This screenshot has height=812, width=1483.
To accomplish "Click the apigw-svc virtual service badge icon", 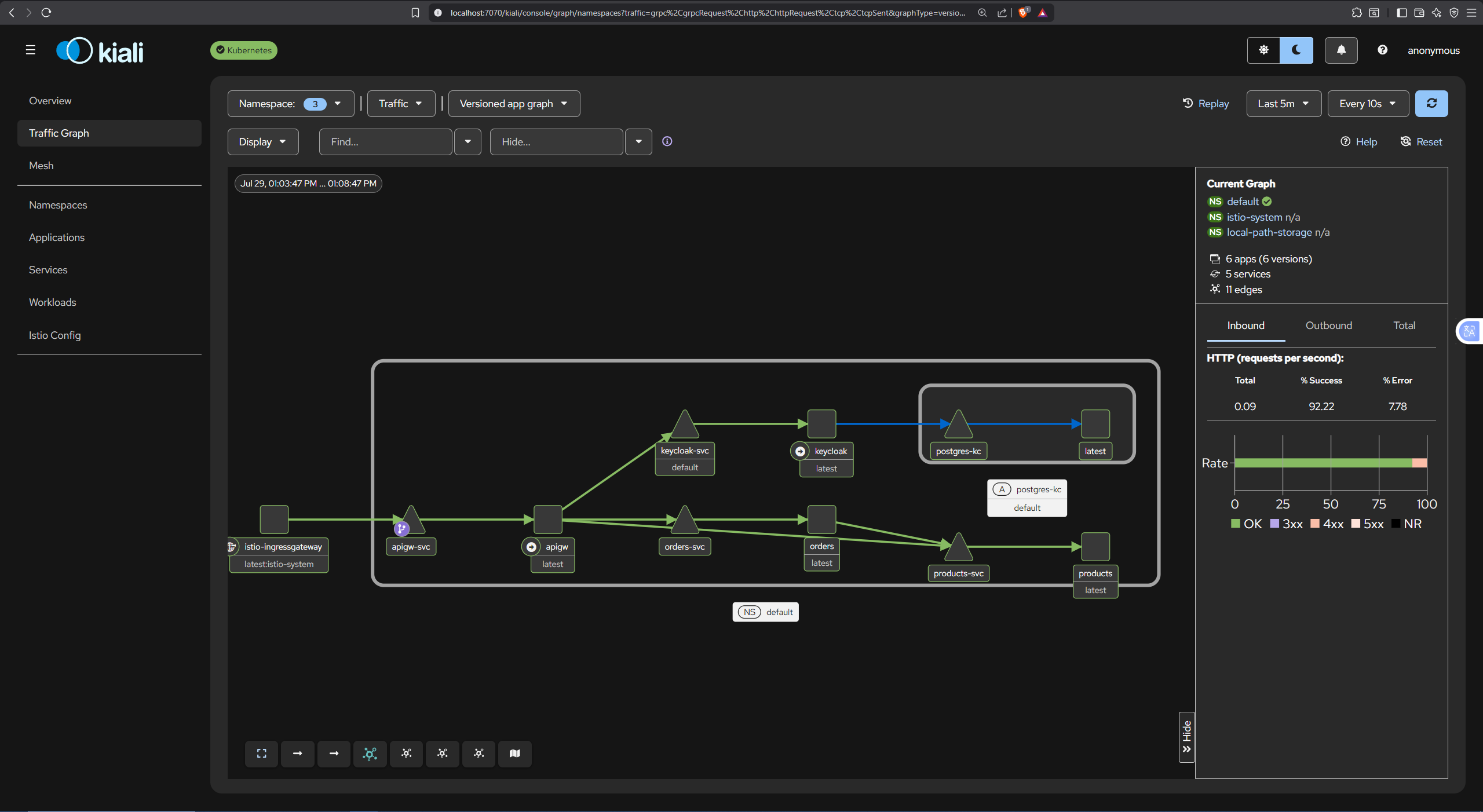I will tap(401, 528).
